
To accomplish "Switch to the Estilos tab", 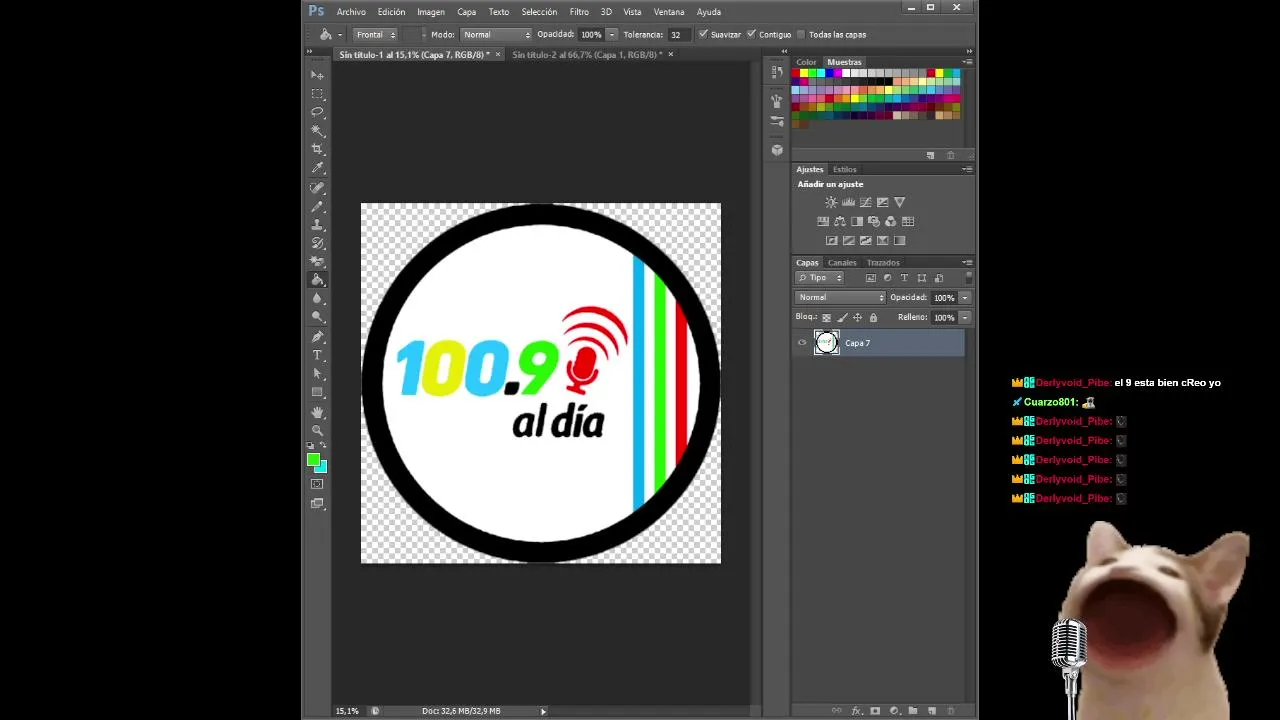I will point(845,169).
